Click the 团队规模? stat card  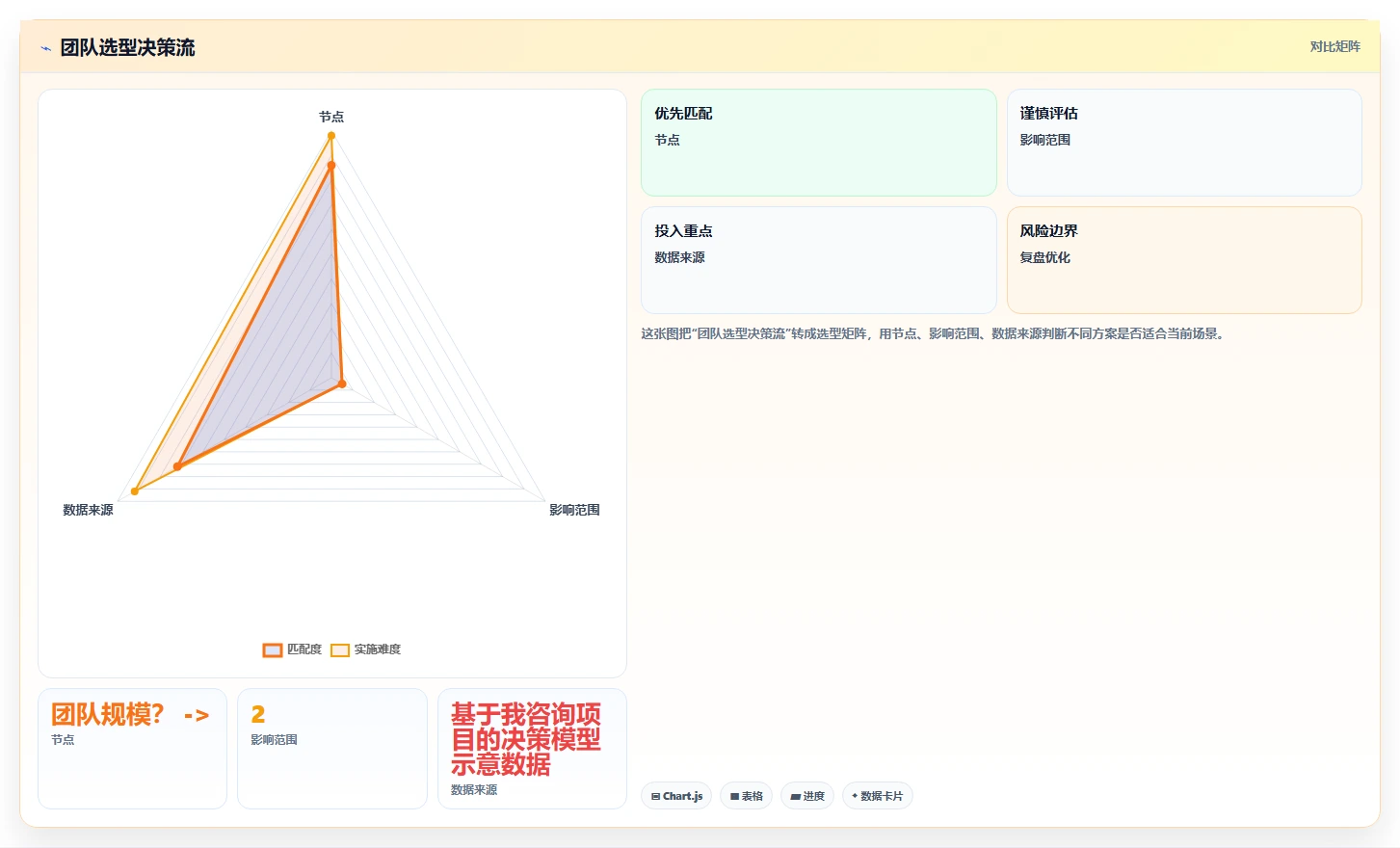(x=132, y=749)
